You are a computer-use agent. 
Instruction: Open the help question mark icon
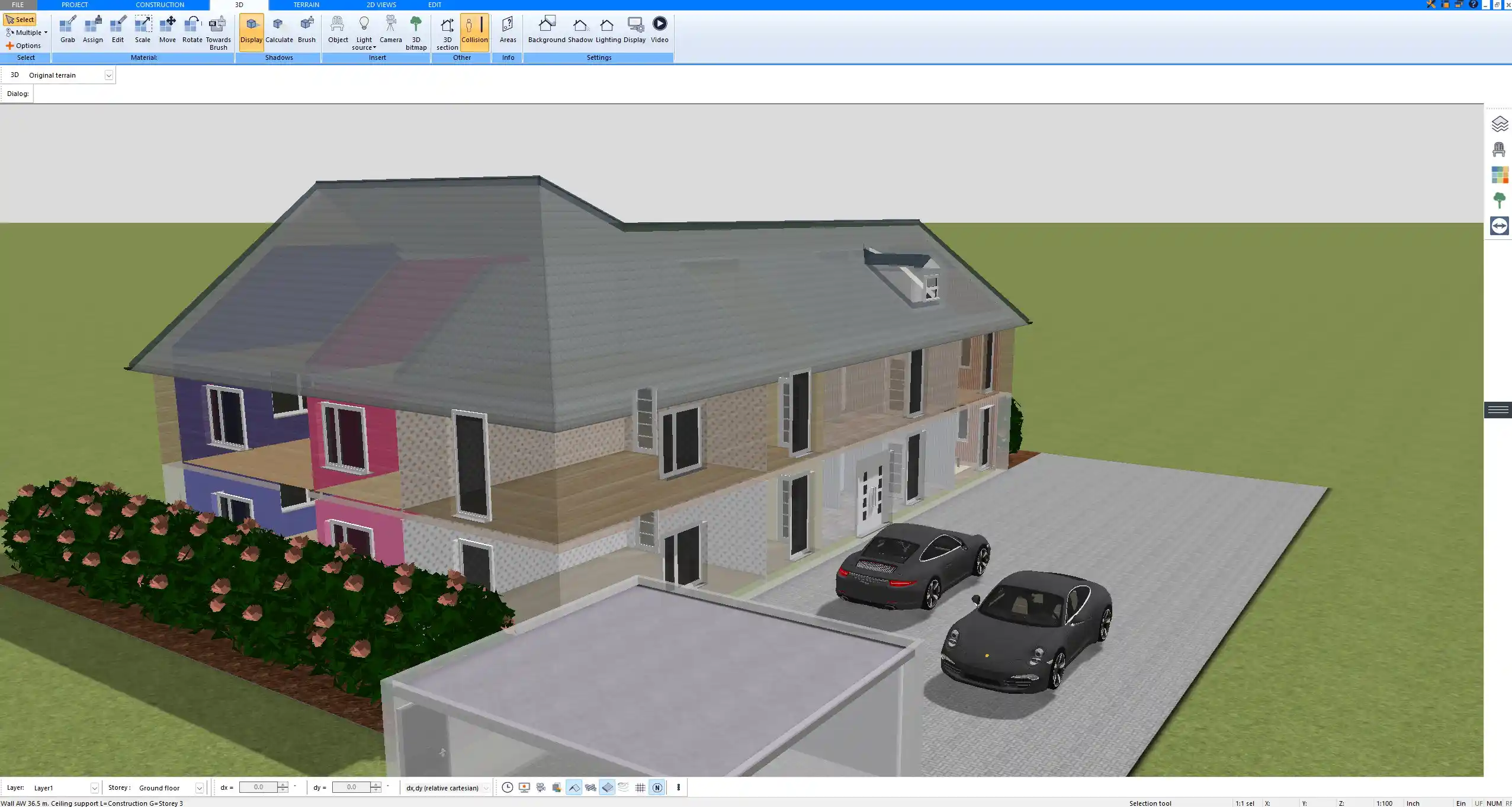1474,5
